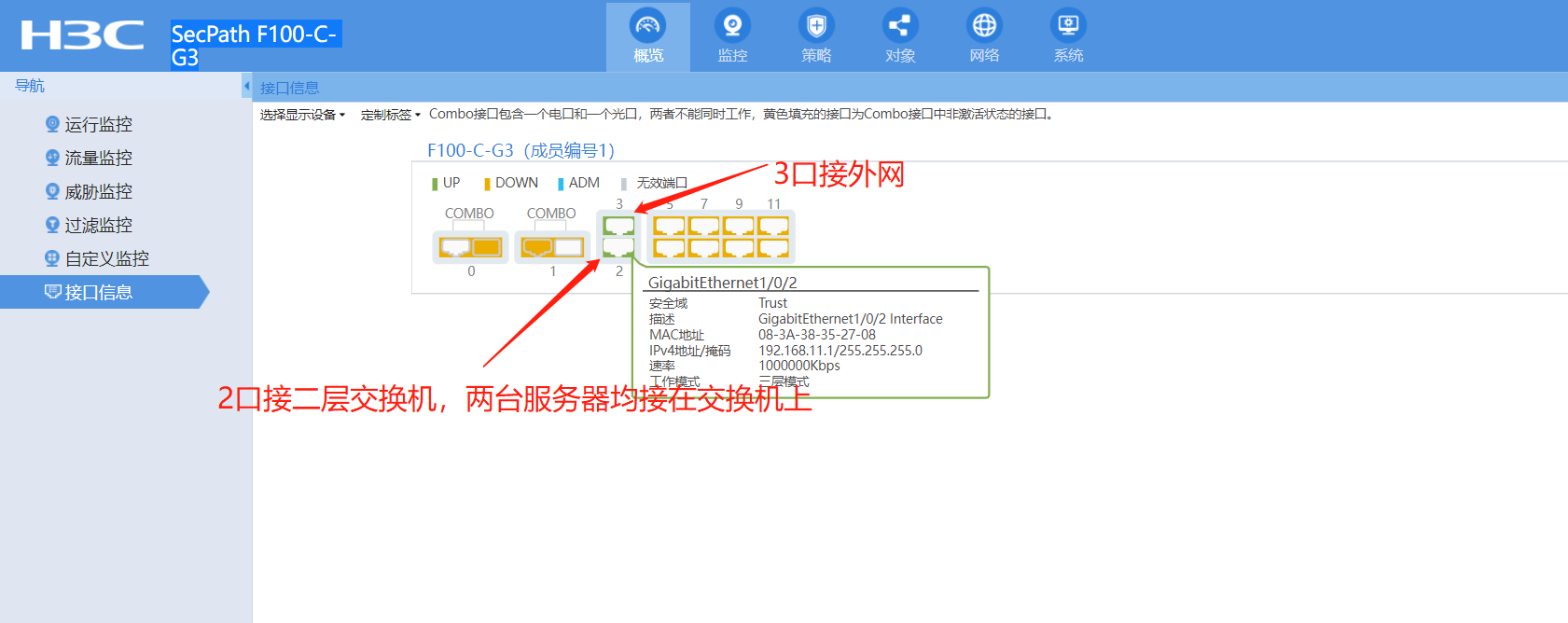The width and height of the screenshot is (1568, 623).
Task: Click the green UP legend marker
Action: tap(435, 184)
